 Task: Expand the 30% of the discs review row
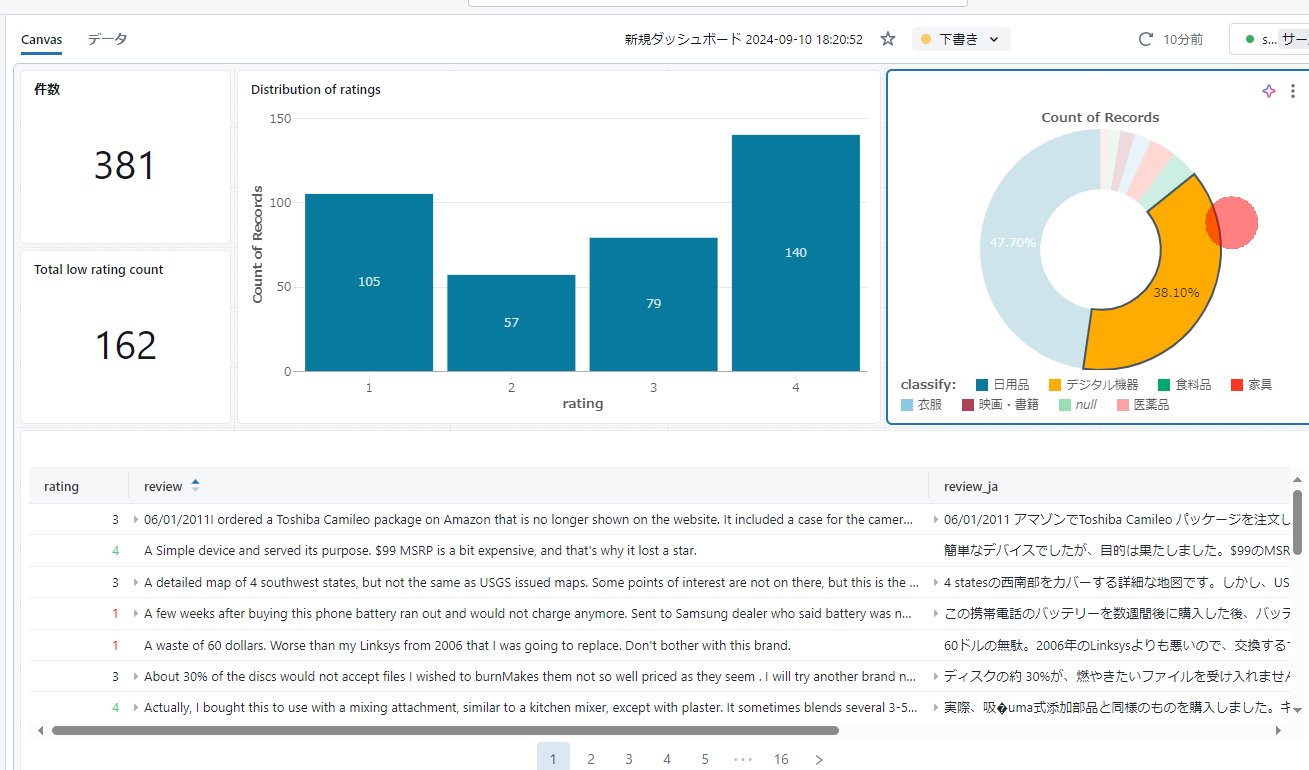click(x=136, y=676)
